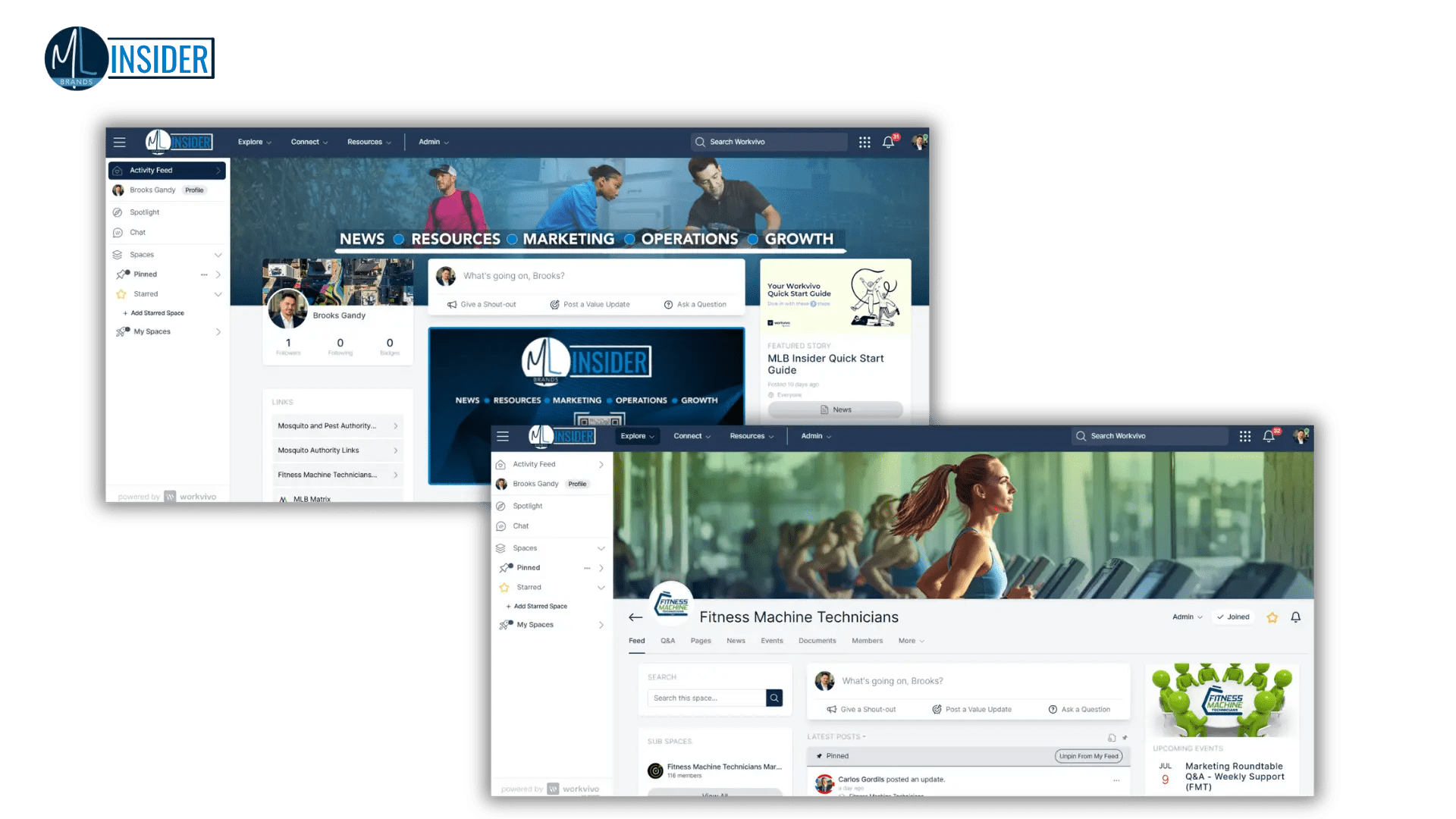This screenshot has height=819, width=1456.
Task: Expand My Spaces in back window sidebar
Action: (x=218, y=332)
